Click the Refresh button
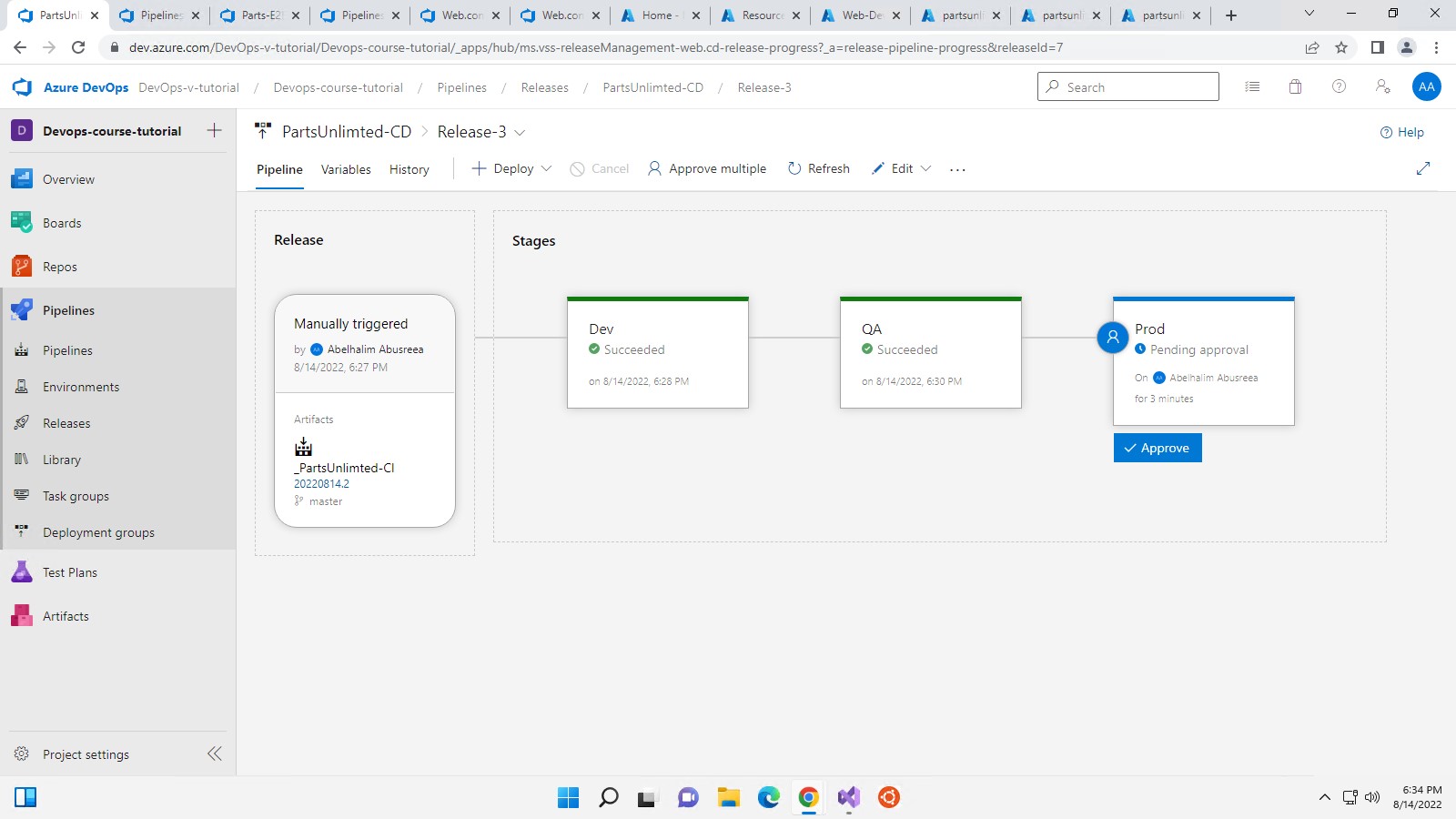Viewport: 1456px width, 819px height. click(x=819, y=168)
